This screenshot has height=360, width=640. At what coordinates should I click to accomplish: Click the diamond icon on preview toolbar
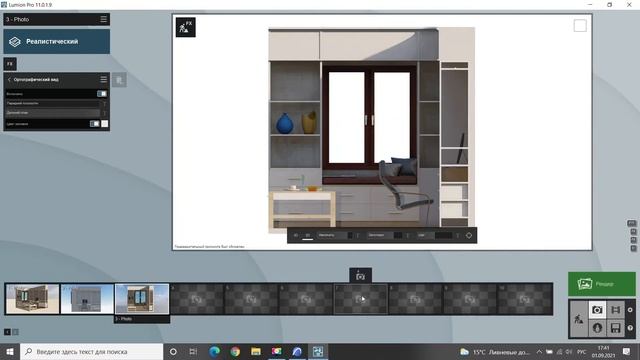[469, 235]
